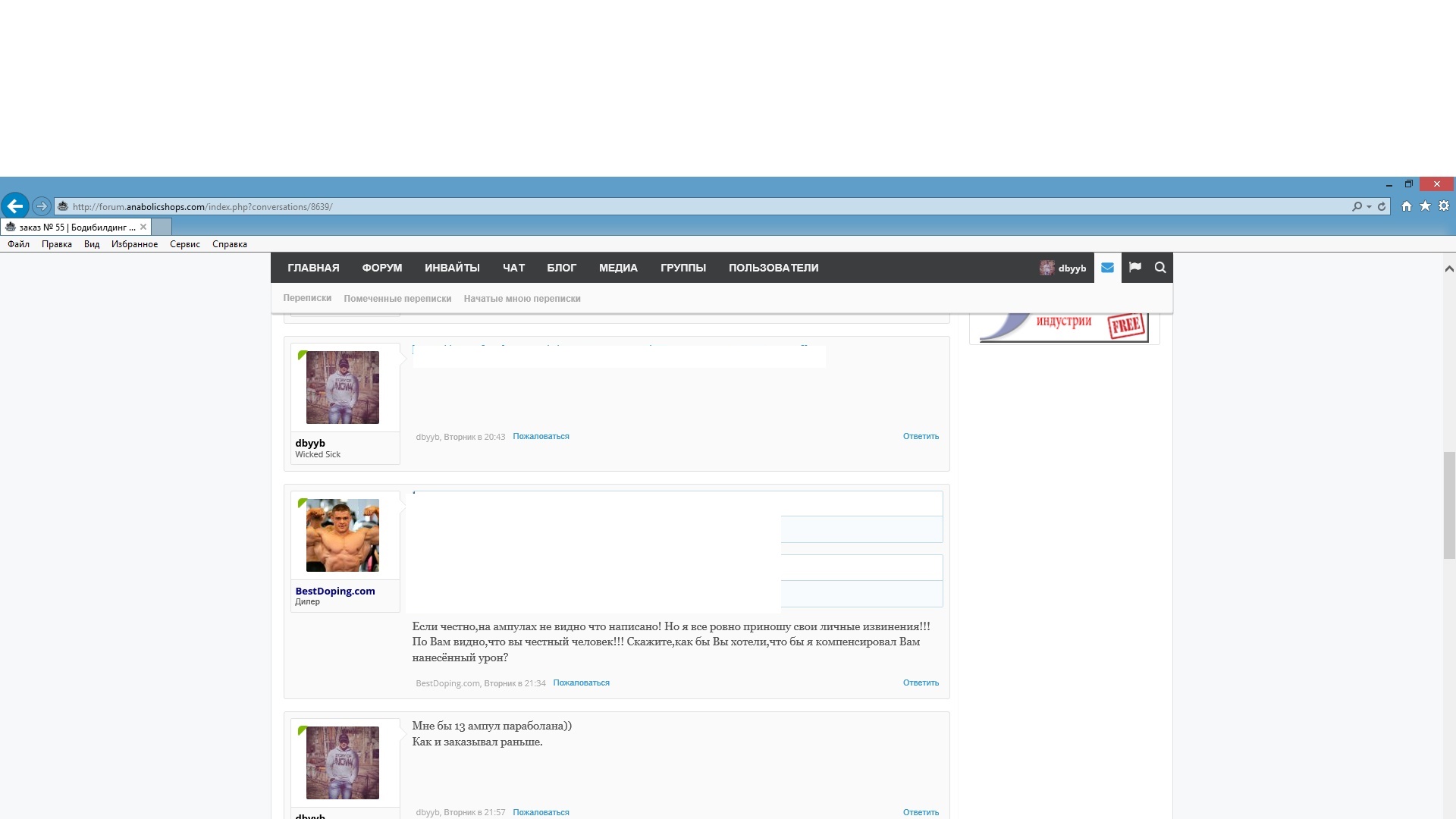1456x819 pixels.
Task: Click Ответить on BestDoping.com's message
Action: pyautogui.click(x=921, y=682)
